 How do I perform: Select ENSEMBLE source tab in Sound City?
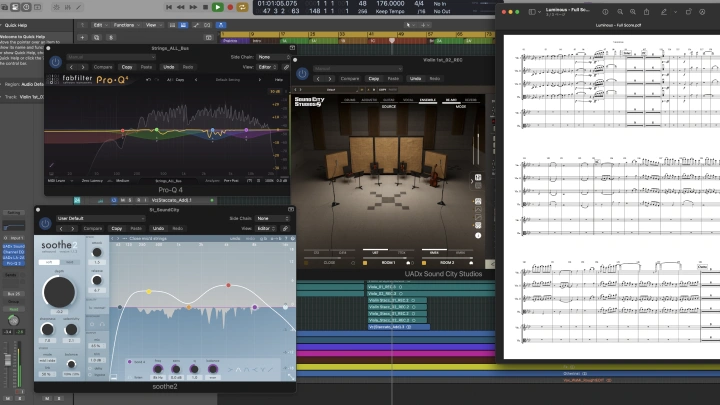point(428,100)
